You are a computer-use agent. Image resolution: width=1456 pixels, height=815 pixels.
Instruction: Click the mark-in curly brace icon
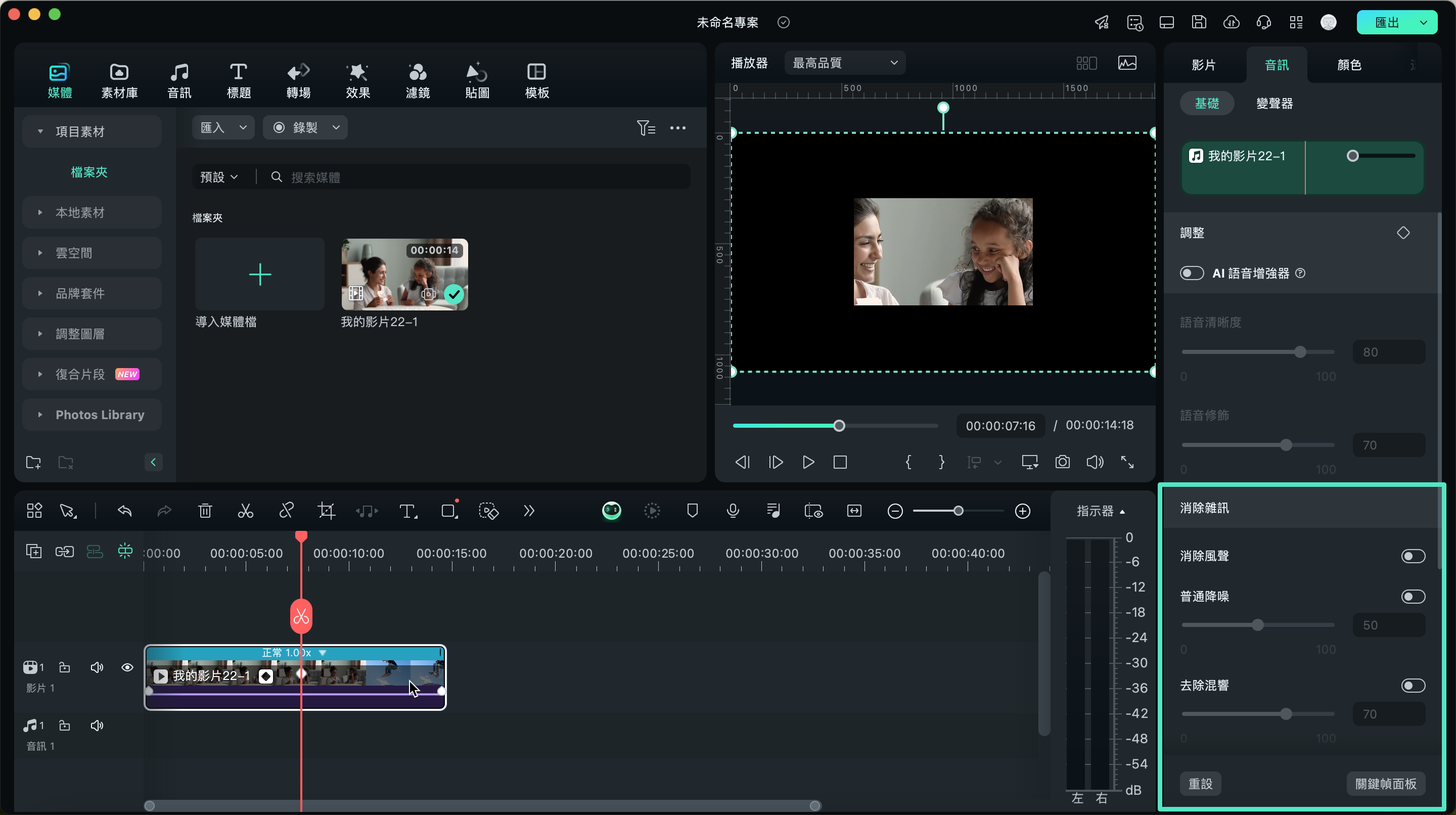pos(908,462)
